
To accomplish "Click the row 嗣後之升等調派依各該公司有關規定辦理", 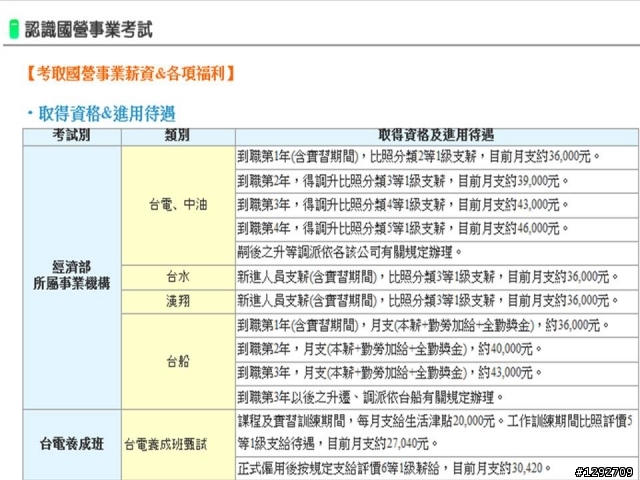I will point(437,253).
